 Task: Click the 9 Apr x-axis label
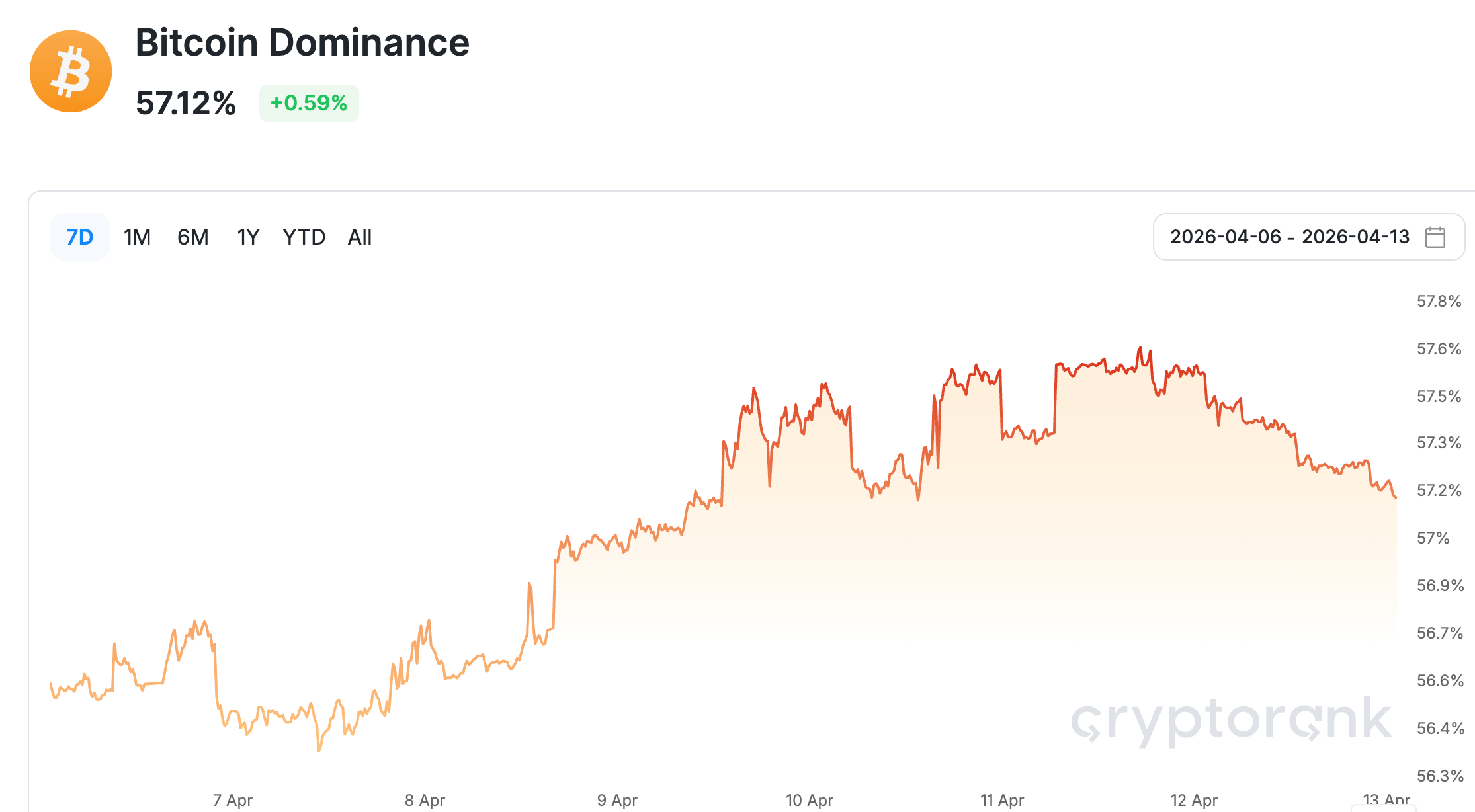click(x=617, y=800)
